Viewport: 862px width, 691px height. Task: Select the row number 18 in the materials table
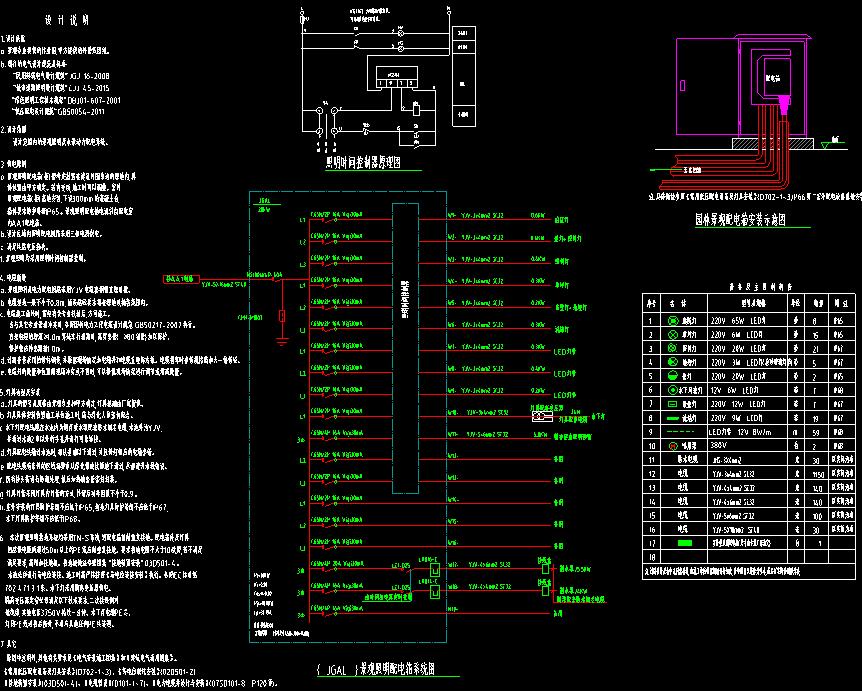[651, 557]
